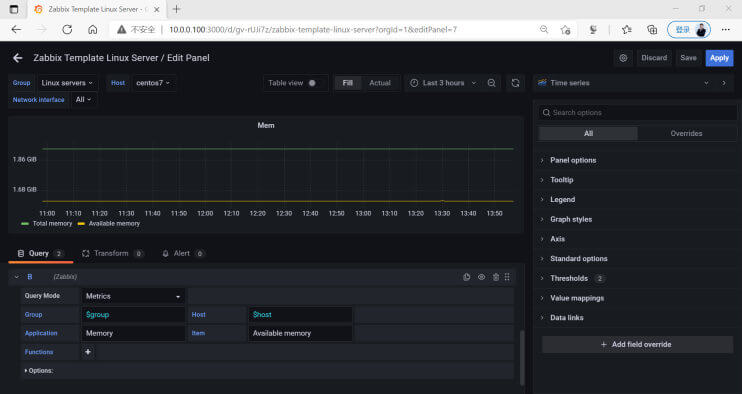742x394 pixels.
Task: Reload the browser page
Action: click(67, 29)
